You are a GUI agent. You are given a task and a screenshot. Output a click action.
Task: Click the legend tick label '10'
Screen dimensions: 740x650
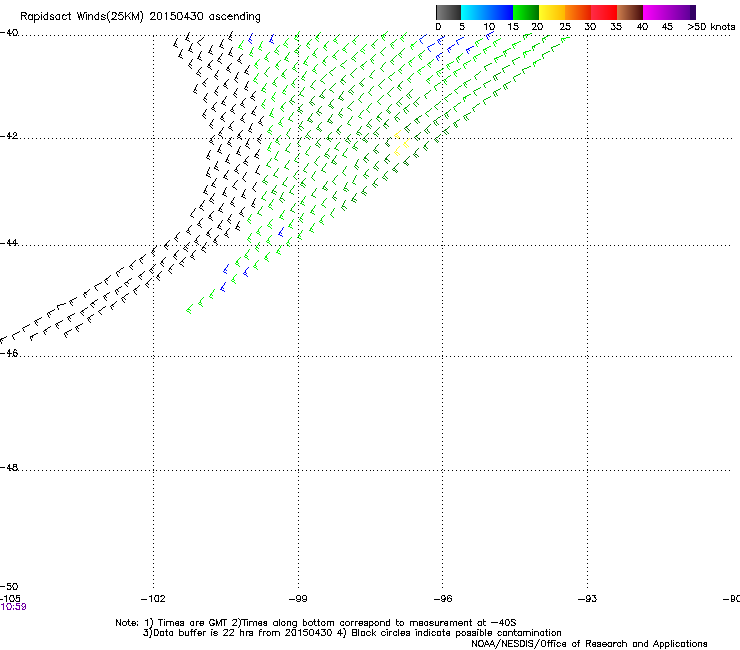click(489, 27)
